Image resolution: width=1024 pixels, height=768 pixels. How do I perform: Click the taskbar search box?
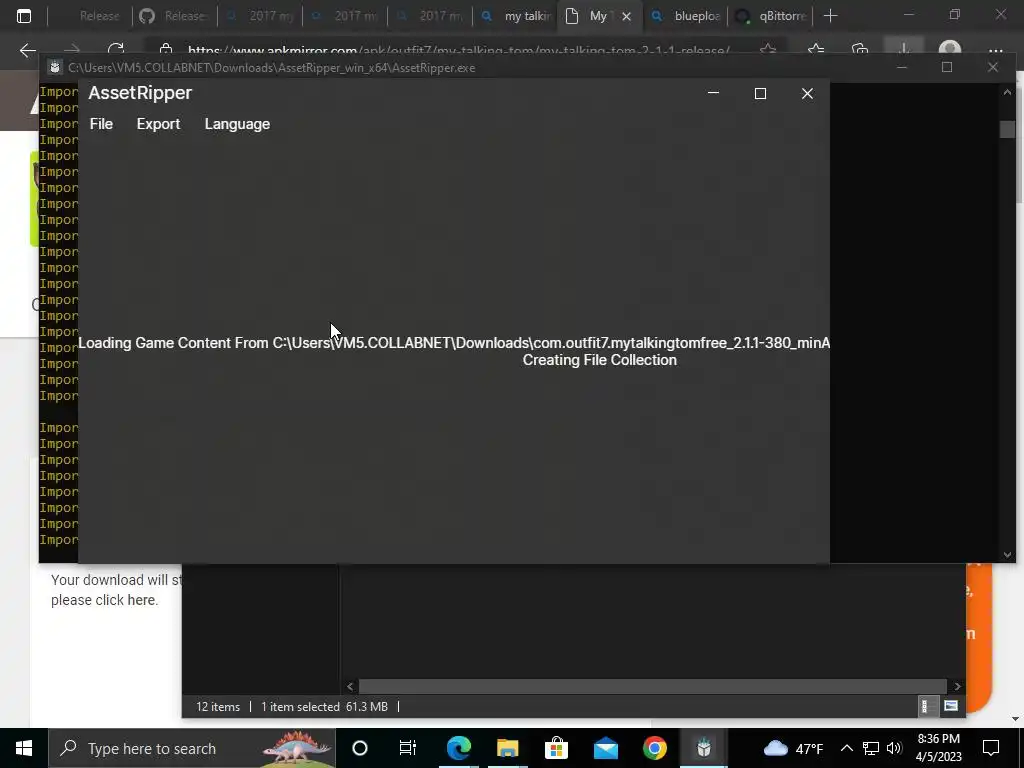pyautogui.click(x=191, y=748)
